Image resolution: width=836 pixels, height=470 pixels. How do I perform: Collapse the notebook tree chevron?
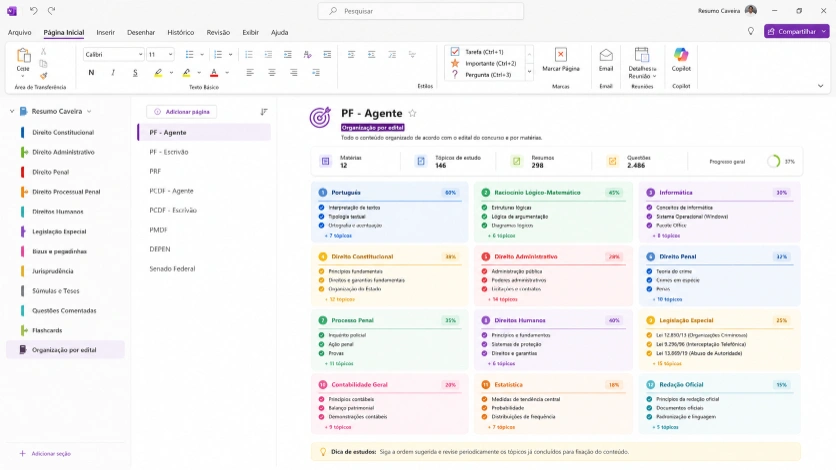12,111
